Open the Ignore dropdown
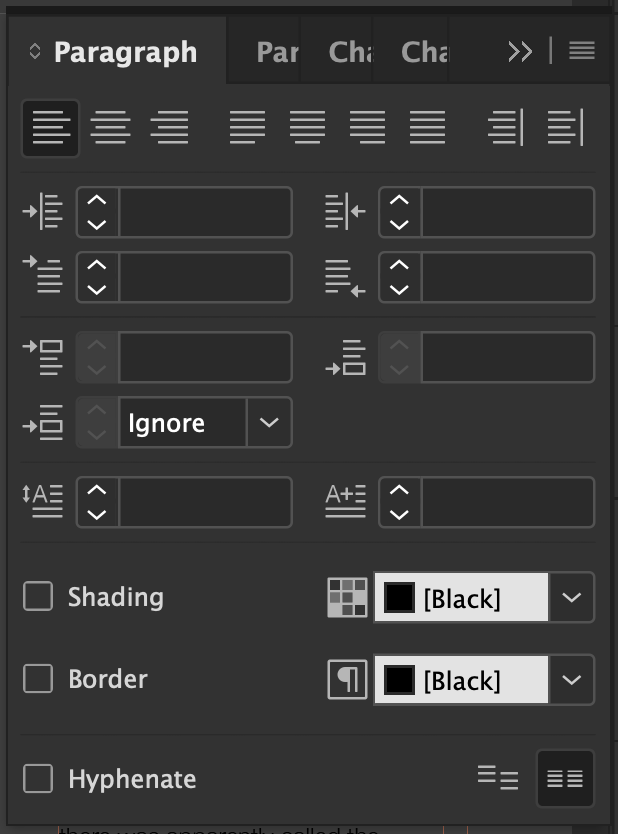The width and height of the screenshot is (618, 834). (x=268, y=422)
